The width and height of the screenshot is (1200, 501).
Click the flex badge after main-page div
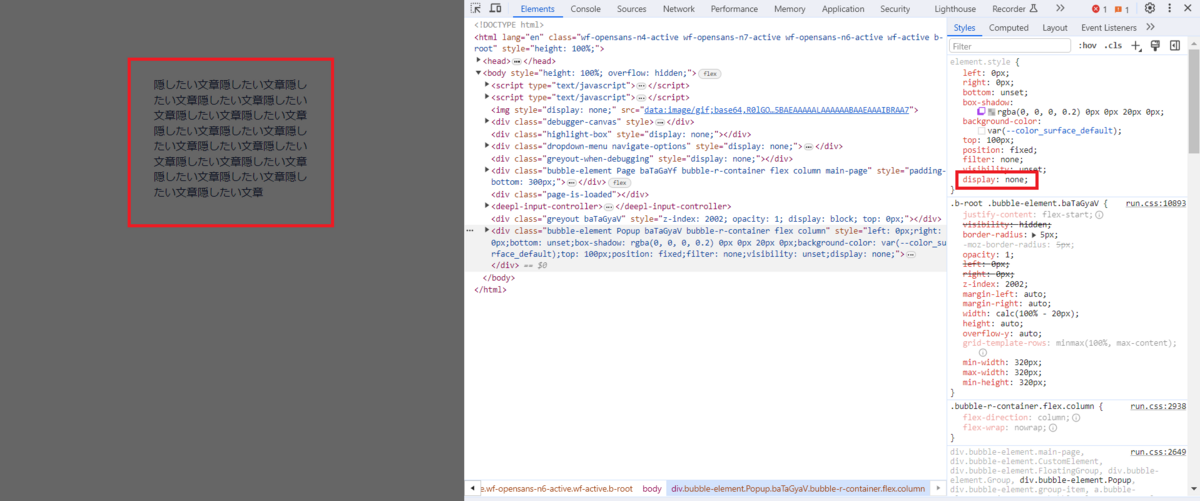pyautogui.click(x=620, y=184)
